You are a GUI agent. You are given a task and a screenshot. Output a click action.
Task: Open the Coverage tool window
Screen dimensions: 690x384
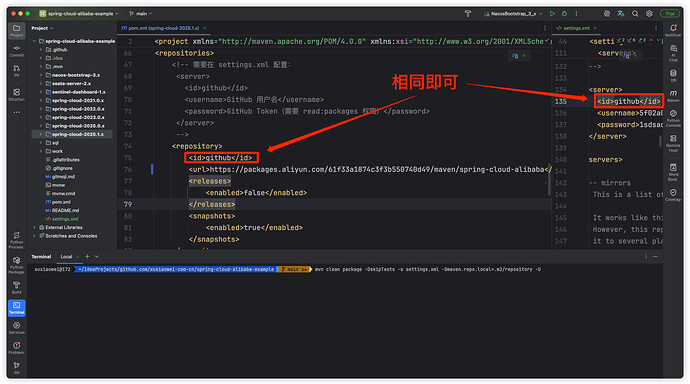[673, 195]
